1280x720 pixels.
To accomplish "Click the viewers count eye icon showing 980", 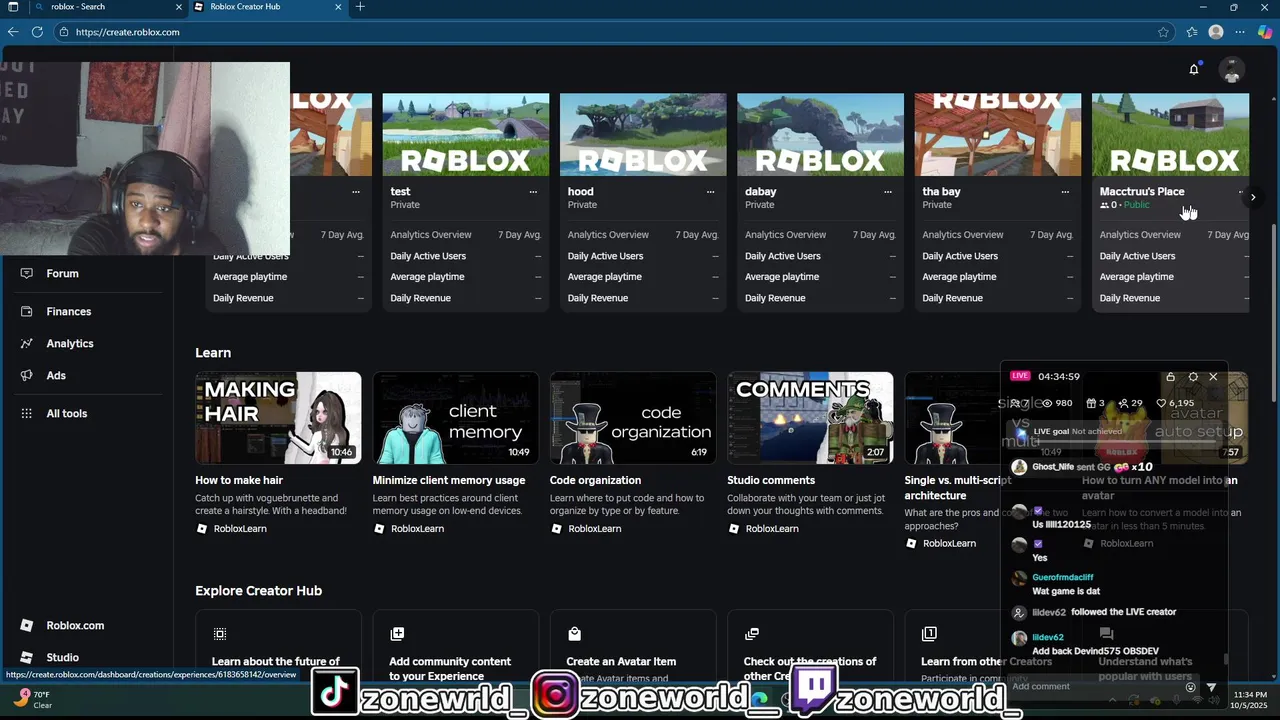I will click(1047, 403).
